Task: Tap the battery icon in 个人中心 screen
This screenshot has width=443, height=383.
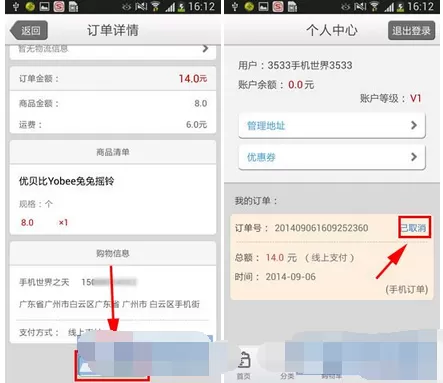Action: click(400, 7)
